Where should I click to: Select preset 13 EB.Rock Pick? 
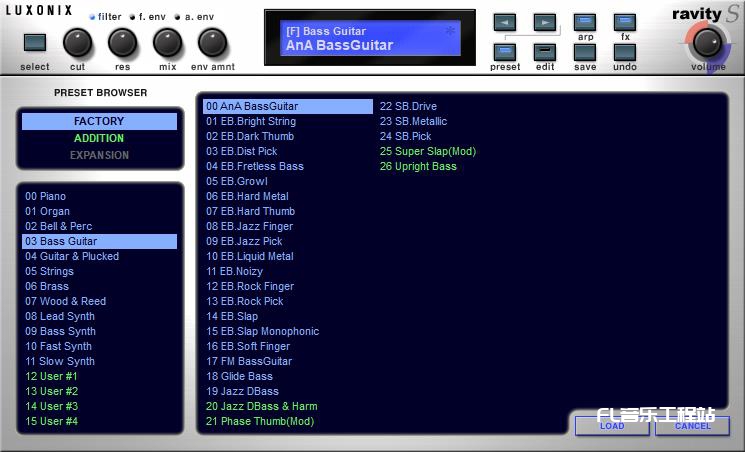(x=288, y=301)
